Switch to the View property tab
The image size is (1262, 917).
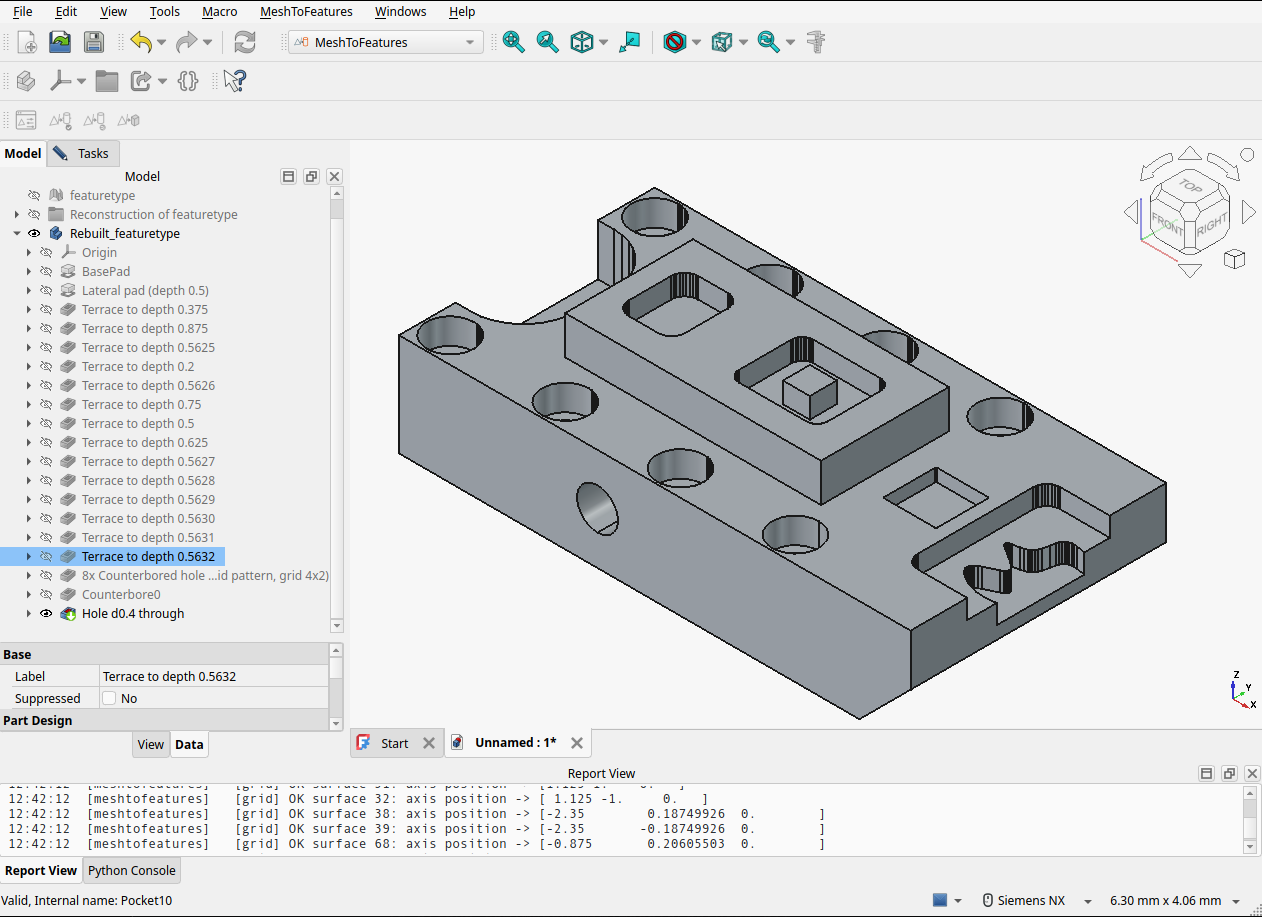pos(151,744)
